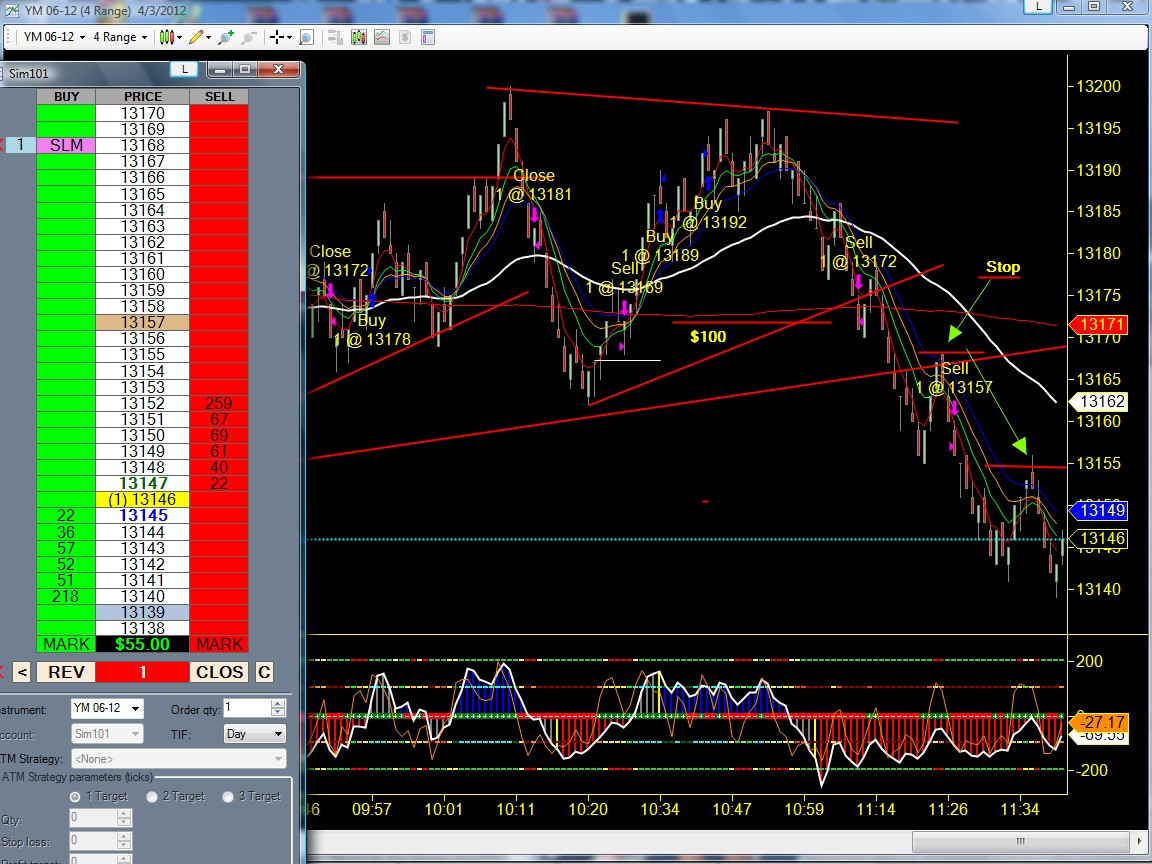Click the yellow 13146 price marker
This screenshot has width=1152, height=864.
pyautogui.click(x=1098, y=539)
